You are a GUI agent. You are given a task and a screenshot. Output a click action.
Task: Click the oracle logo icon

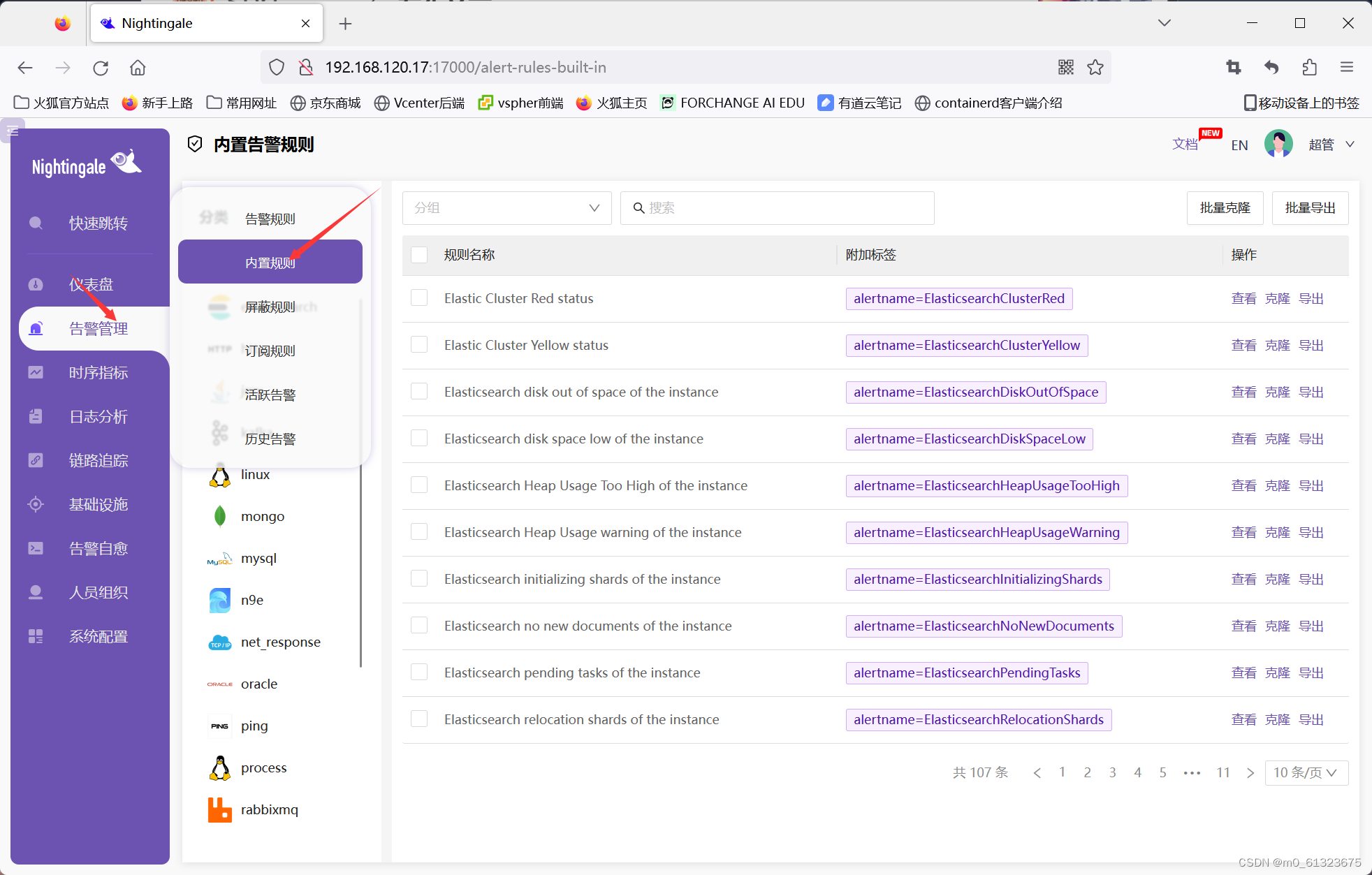220,684
